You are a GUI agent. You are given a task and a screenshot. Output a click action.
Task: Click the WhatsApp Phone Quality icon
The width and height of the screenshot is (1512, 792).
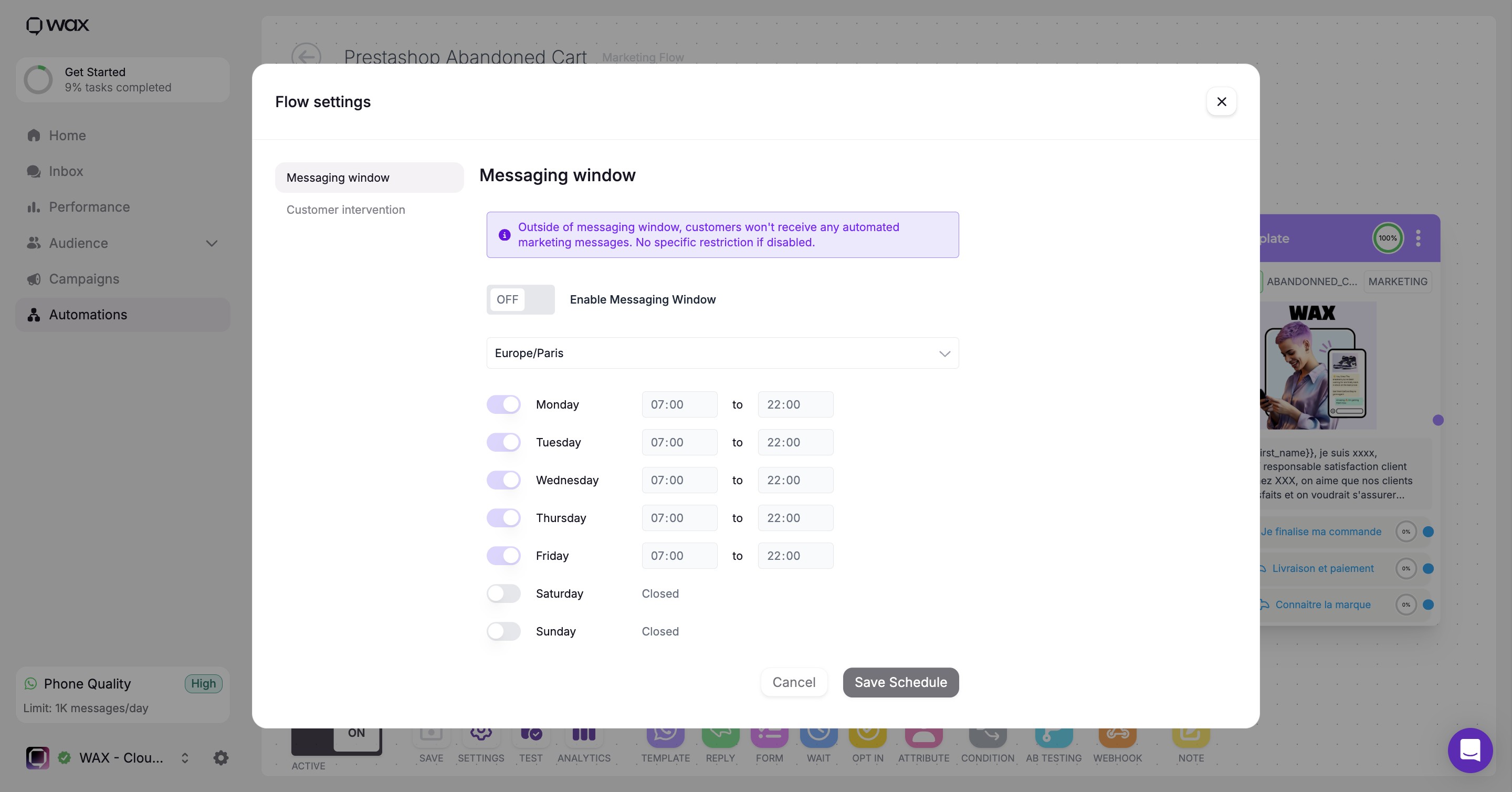[30, 683]
